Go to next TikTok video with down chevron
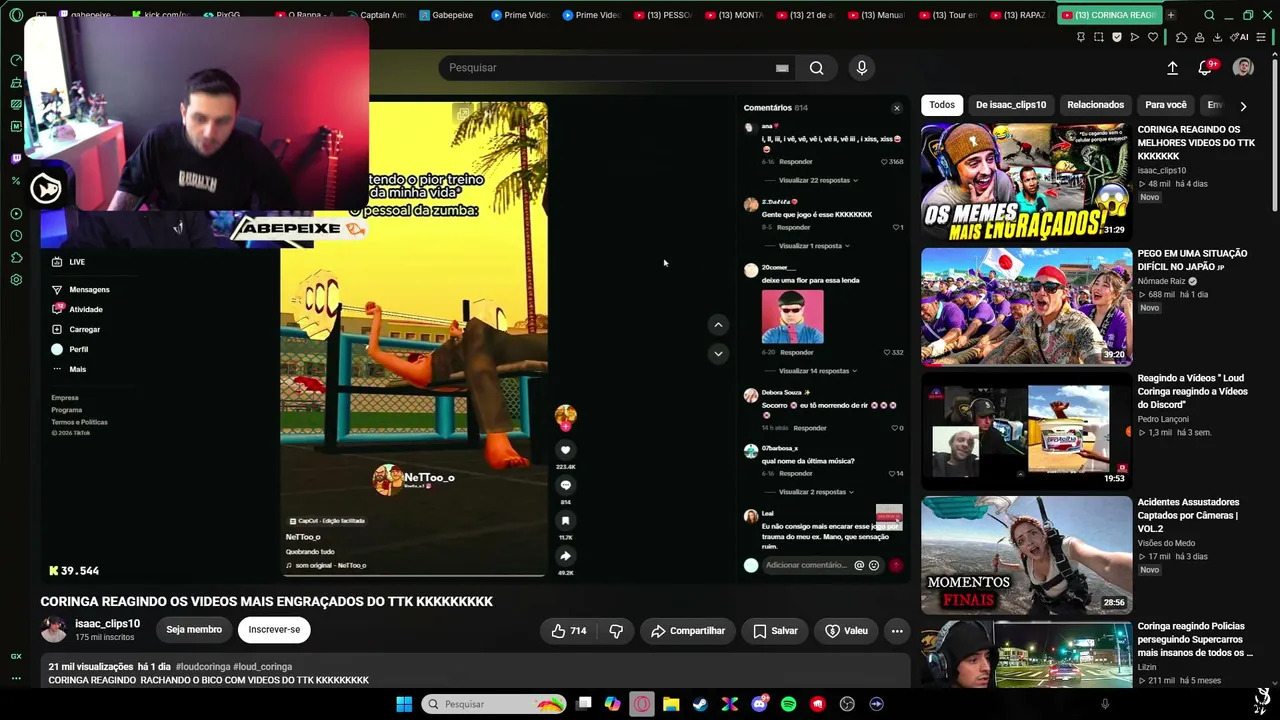The width and height of the screenshot is (1280, 720). click(x=718, y=353)
